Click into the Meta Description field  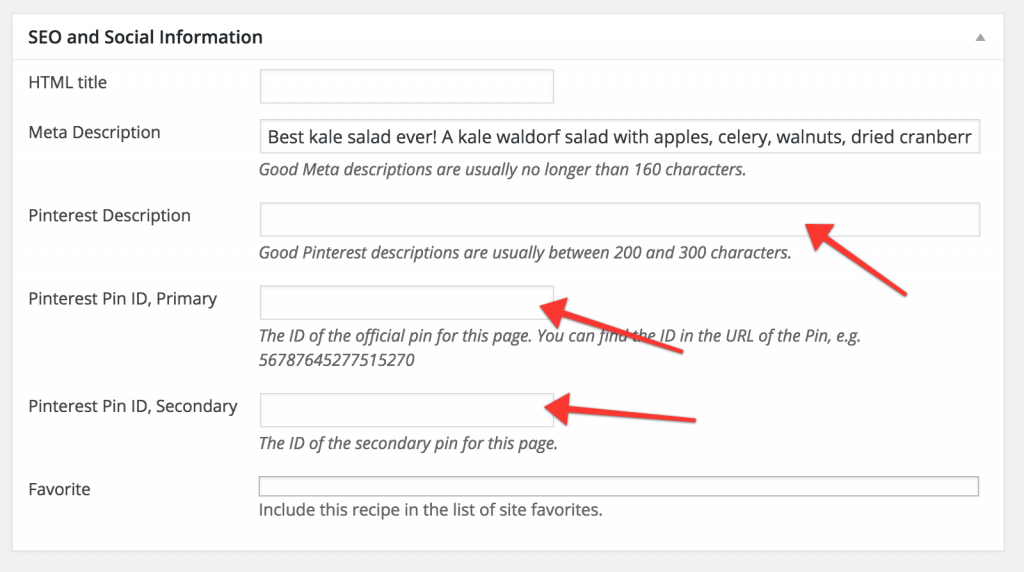pos(619,136)
